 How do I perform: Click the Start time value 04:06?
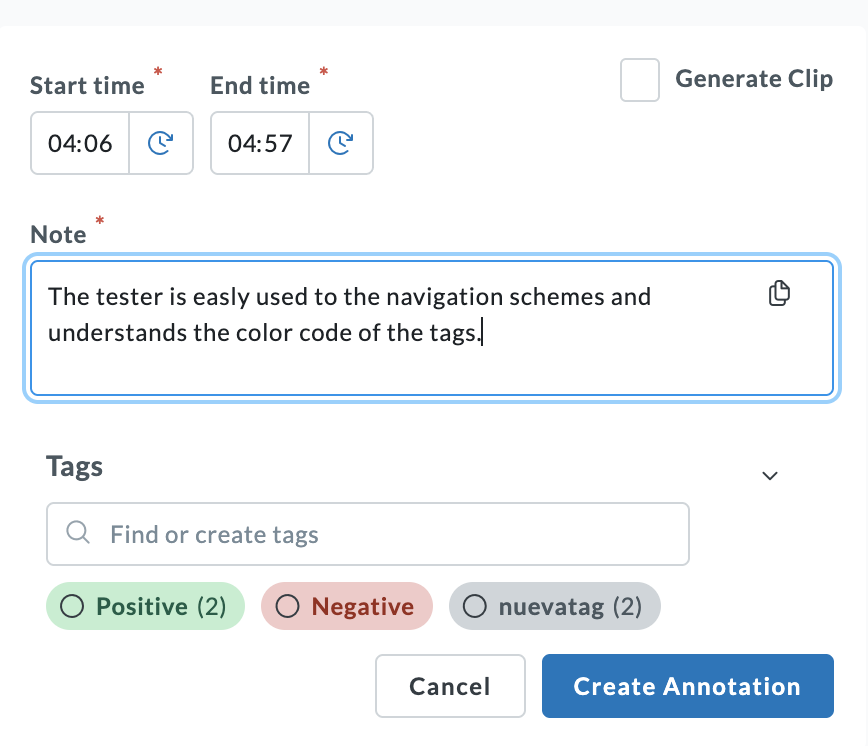click(80, 143)
